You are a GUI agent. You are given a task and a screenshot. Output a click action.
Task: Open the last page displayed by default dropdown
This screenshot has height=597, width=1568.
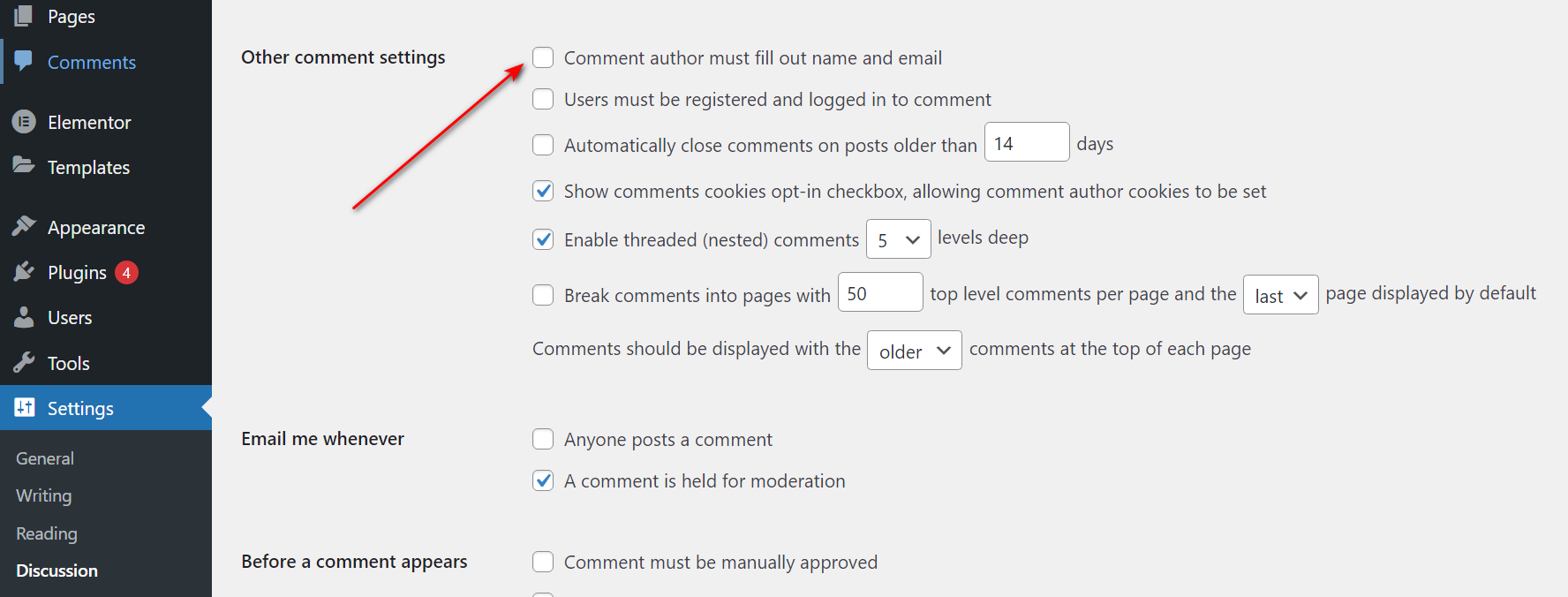click(1281, 295)
